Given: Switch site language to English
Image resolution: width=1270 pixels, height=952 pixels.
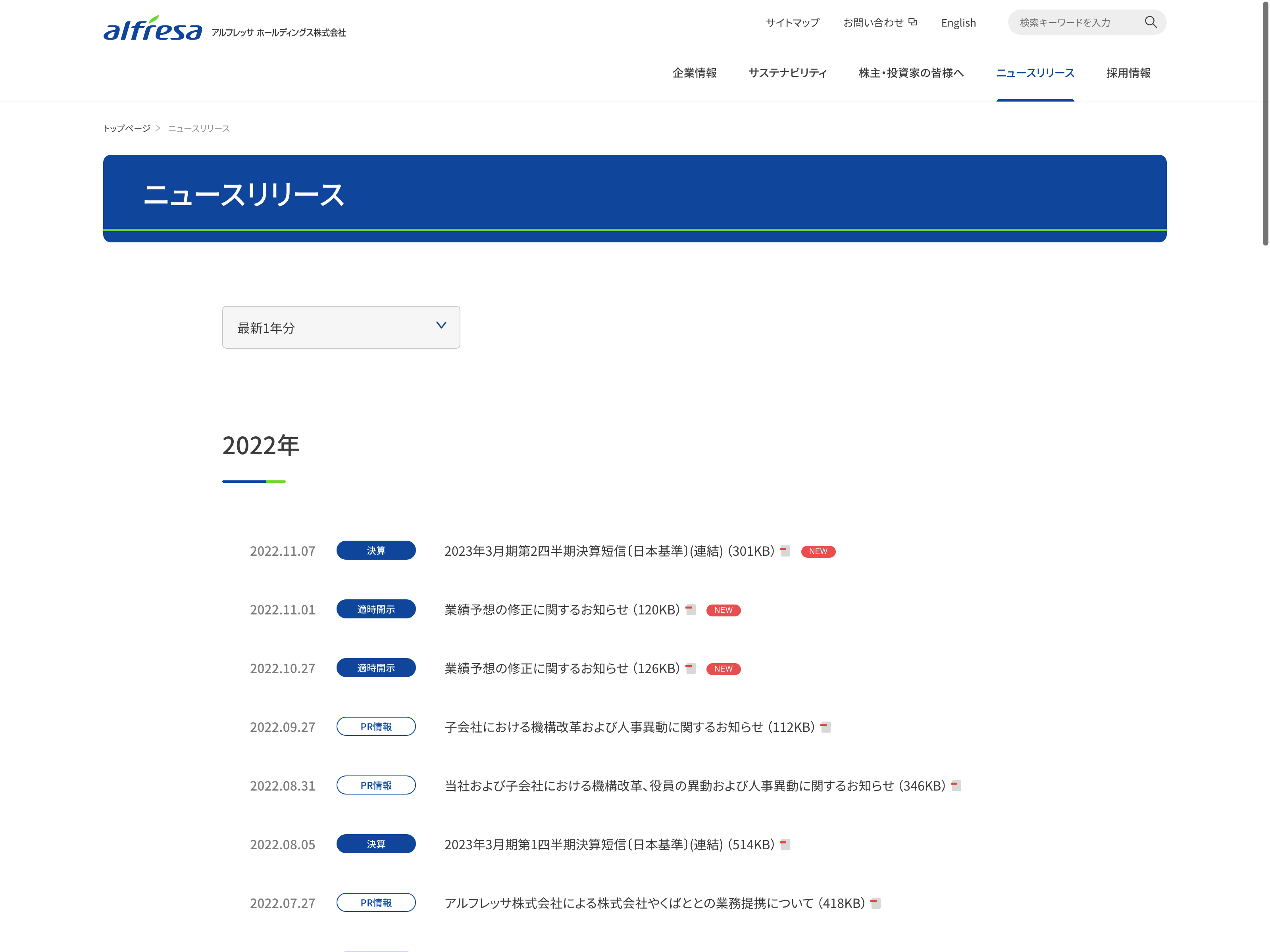Looking at the screenshot, I should (958, 23).
